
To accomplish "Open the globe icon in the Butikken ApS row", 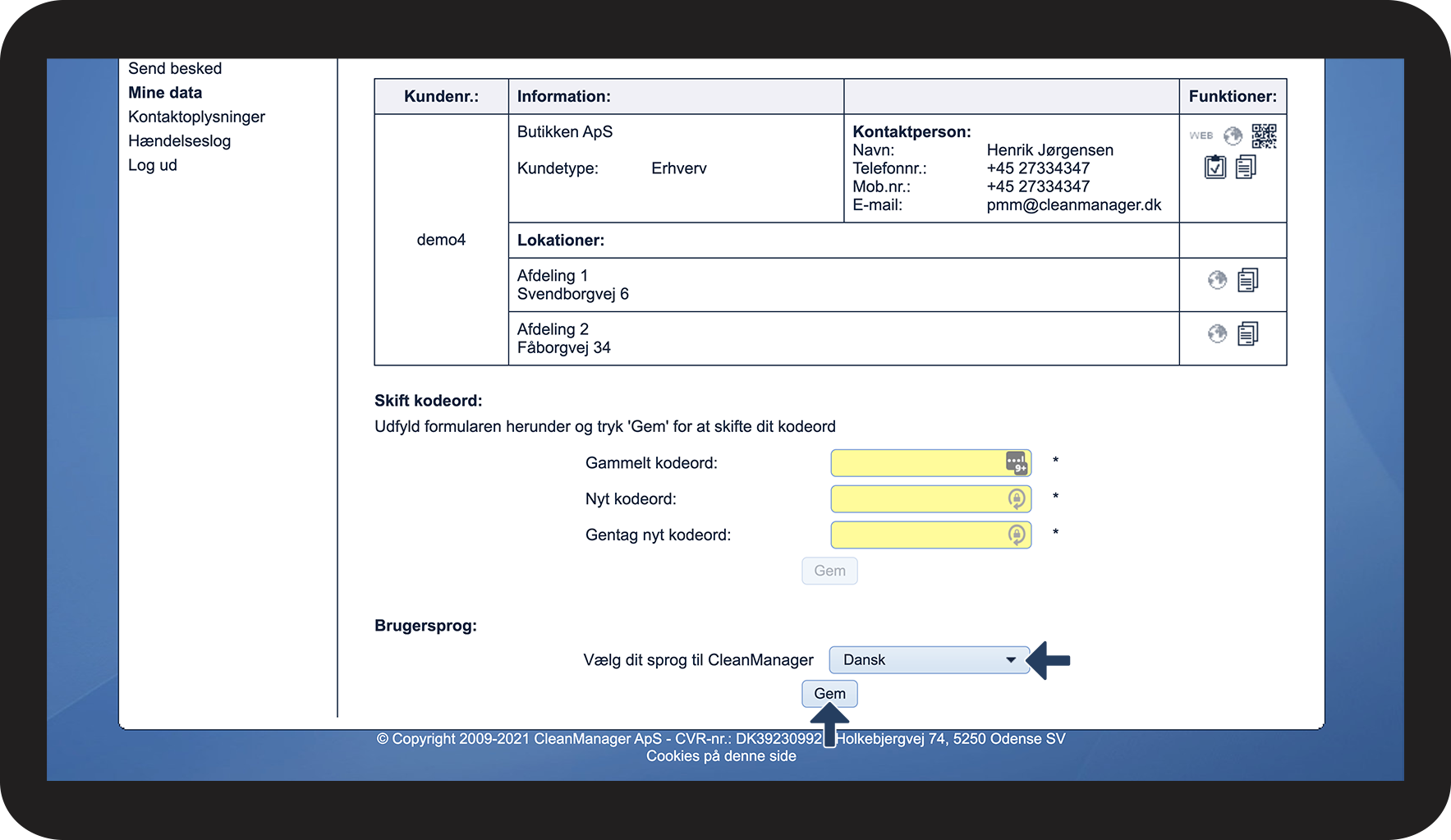I will click(x=1233, y=135).
